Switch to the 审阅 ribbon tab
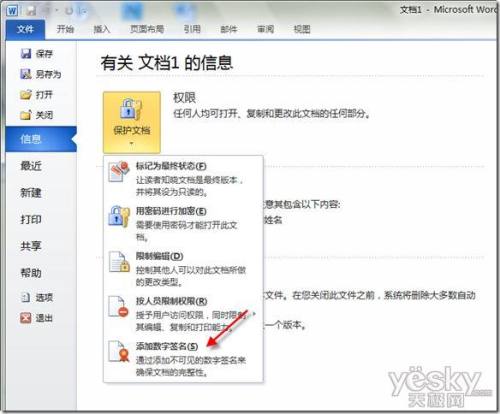 [266, 29]
